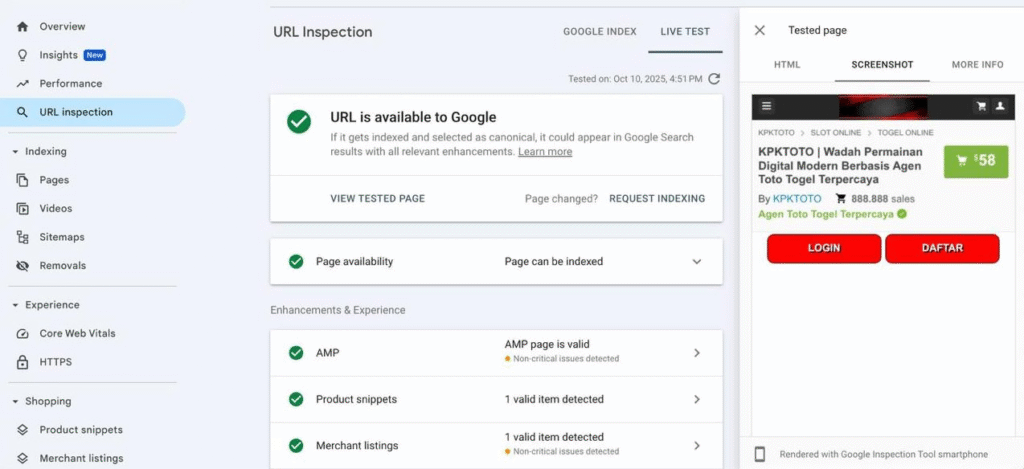Image resolution: width=1024 pixels, height=469 pixels.
Task: Click the Videos play icon
Action: click(x=22, y=209)
